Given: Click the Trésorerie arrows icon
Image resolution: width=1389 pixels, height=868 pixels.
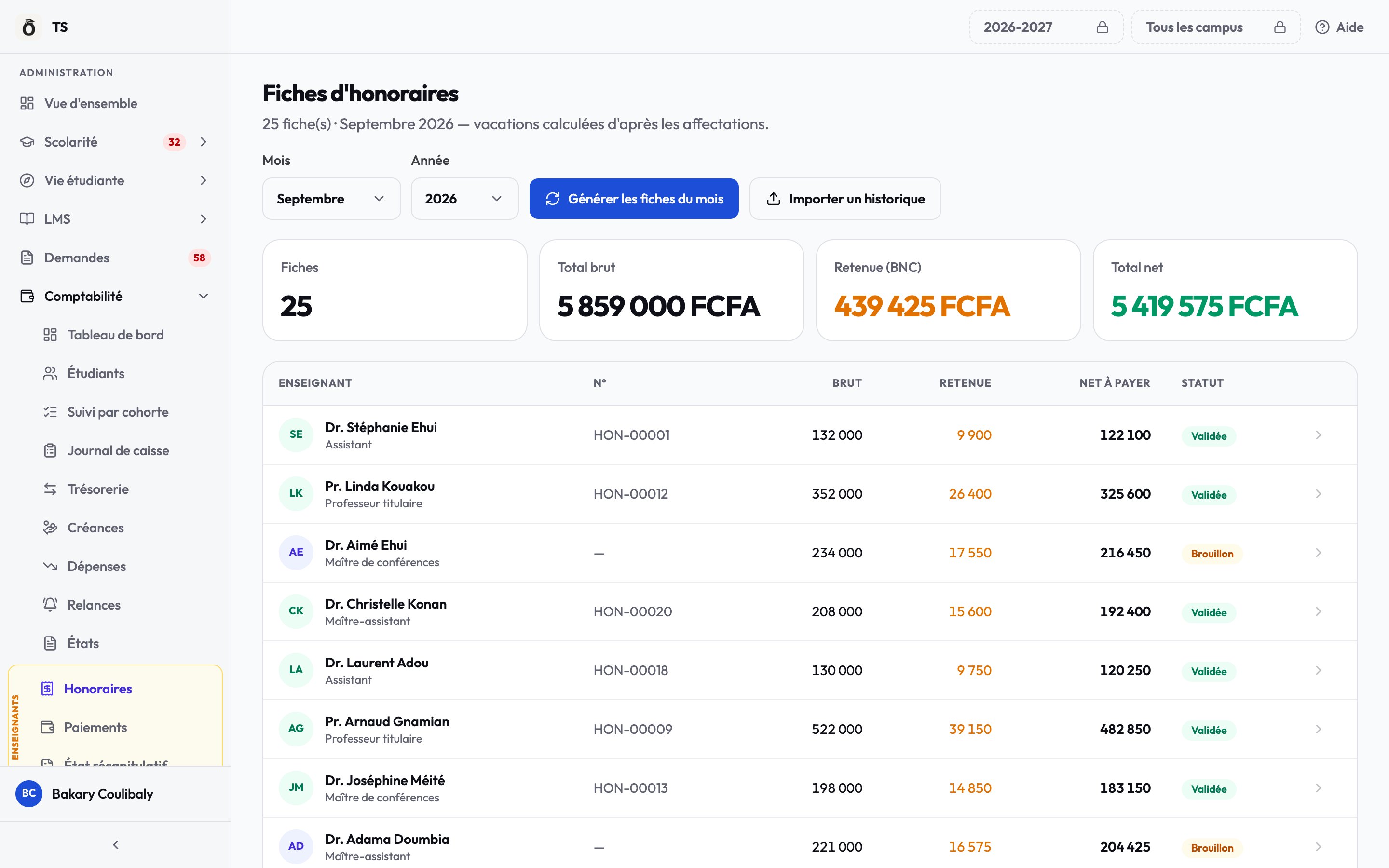Looking at the screenshot, I should point(50,489).
